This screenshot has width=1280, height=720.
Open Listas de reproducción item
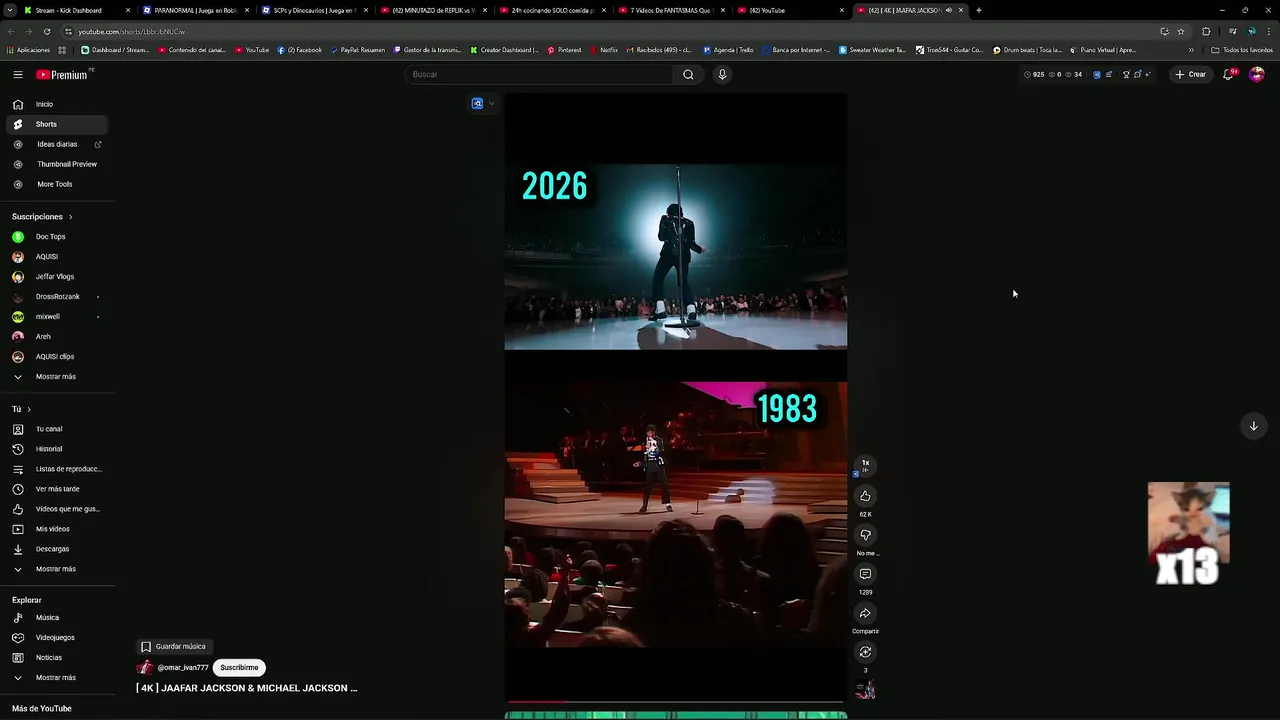coord(58,469)
